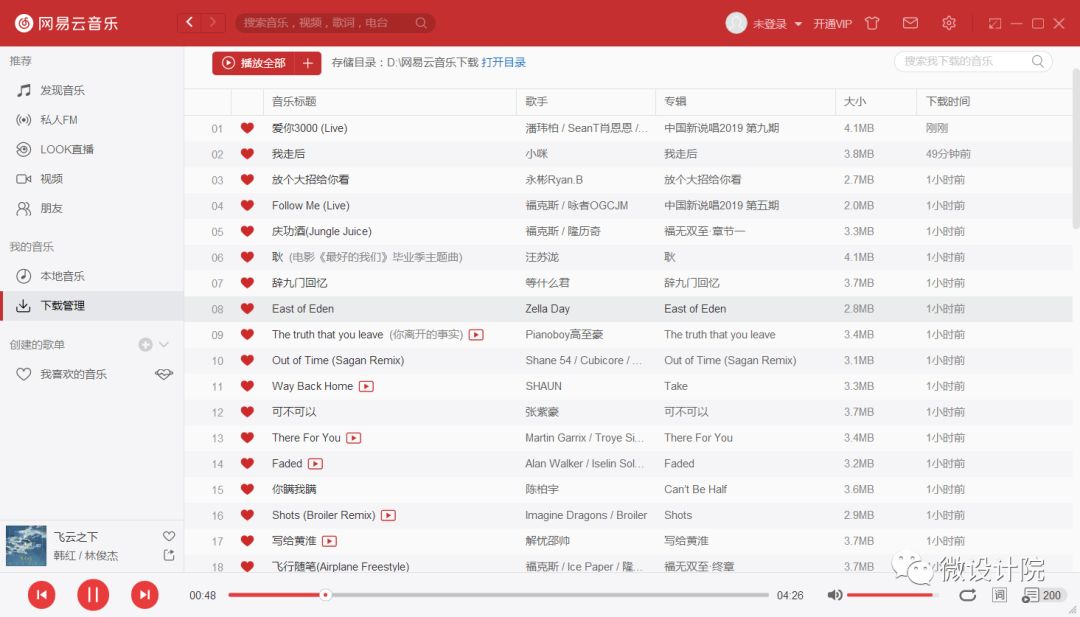Click the NetEase Cloud Music logo
The width and height of the screenshot is (1080, 617).
pos(66,23)
